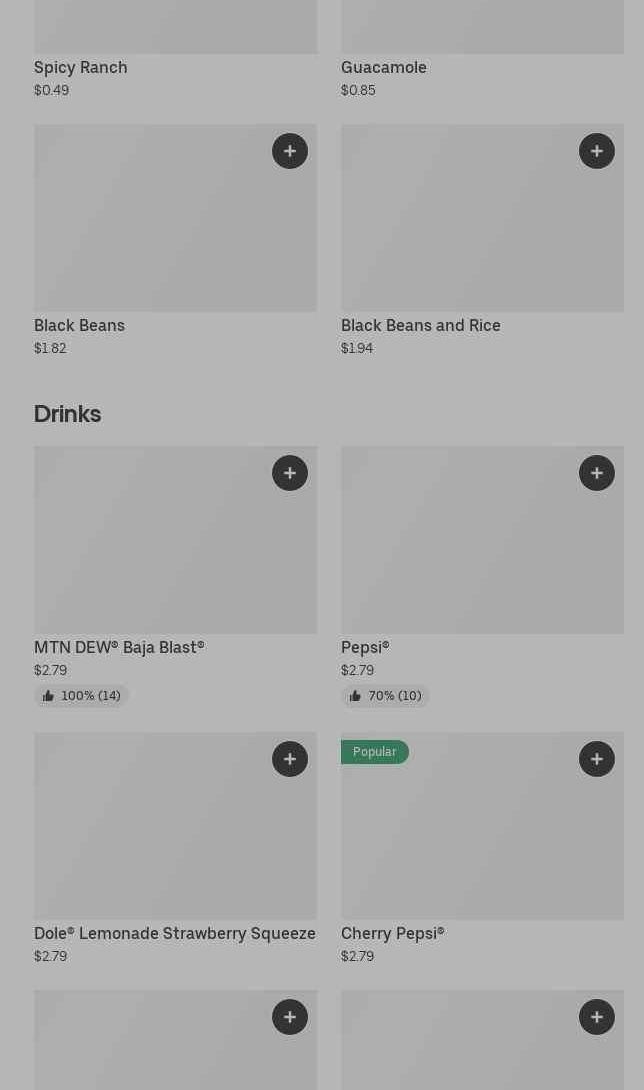Viewport: 644px width, 1090px height.
Task: Add Black Beans and Rice to cart
Action: click(x=597, y=151)
